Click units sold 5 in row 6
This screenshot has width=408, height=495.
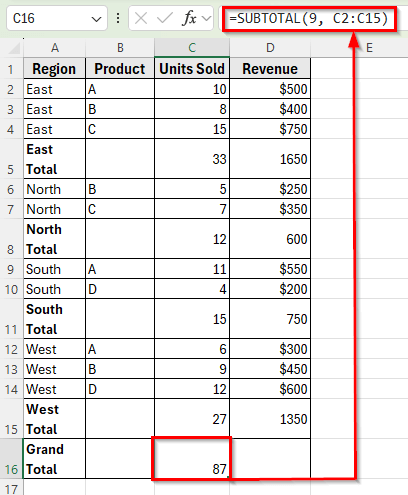coord(192,189)
